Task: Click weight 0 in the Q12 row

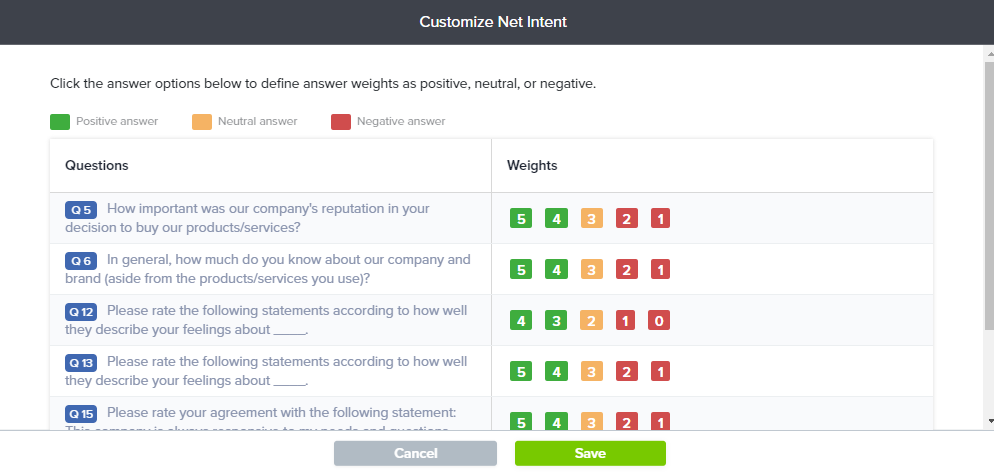Action: click(x=660, y=320)
